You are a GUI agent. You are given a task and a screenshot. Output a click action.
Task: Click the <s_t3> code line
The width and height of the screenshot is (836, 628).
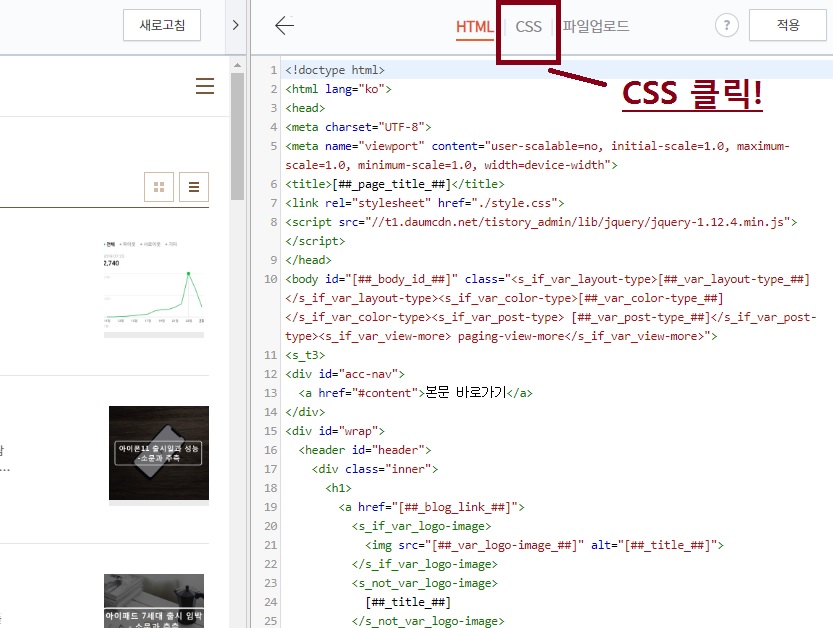pyautogui.click(x=305, y=355)
